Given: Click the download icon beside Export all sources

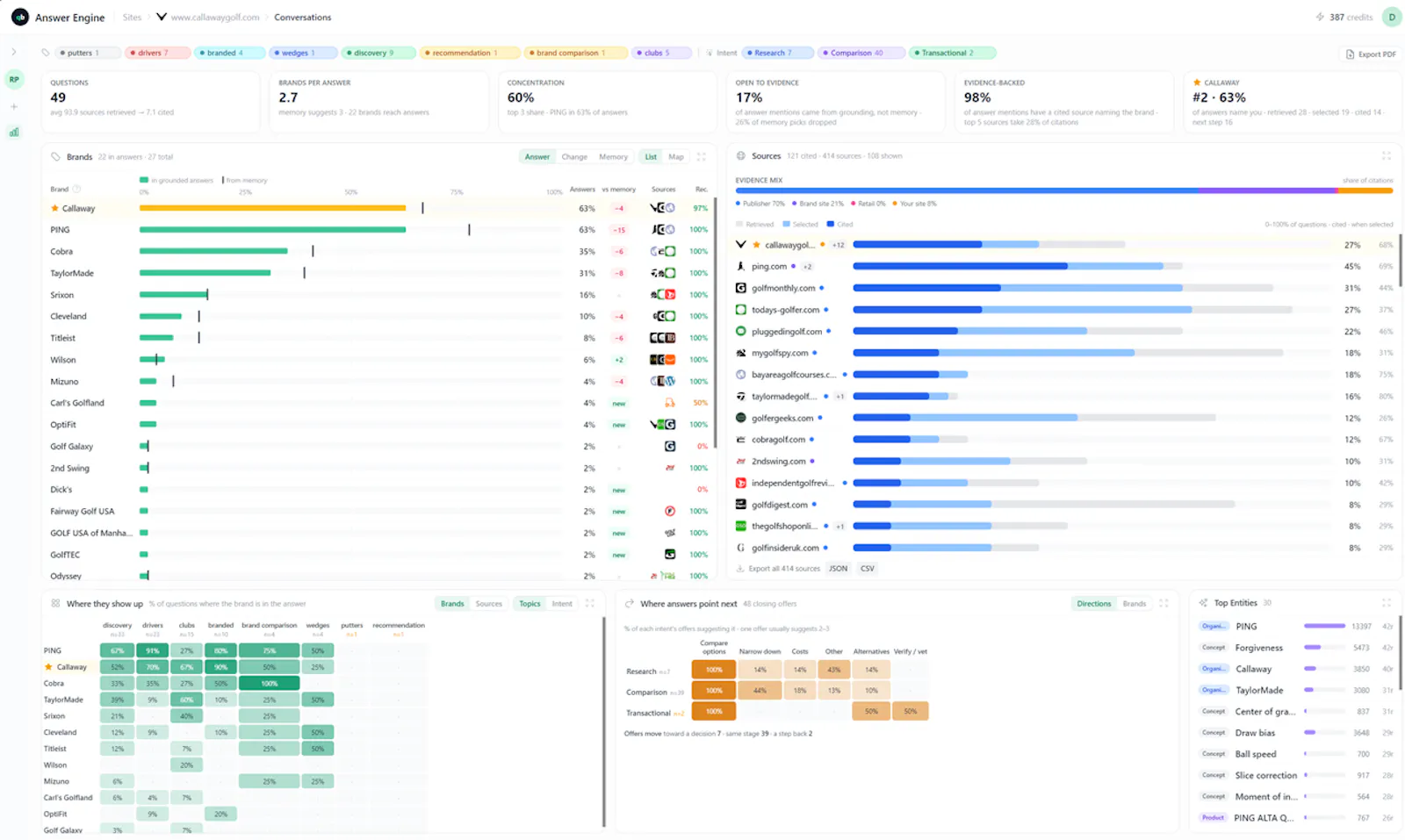Looking at the screenshot, I should [x=740, y=569].
